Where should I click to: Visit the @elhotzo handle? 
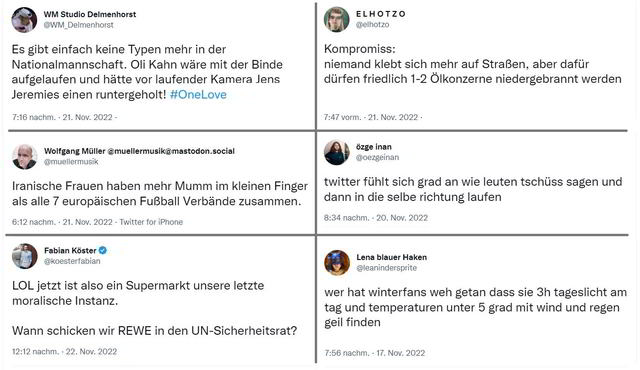tap(372, 24)
